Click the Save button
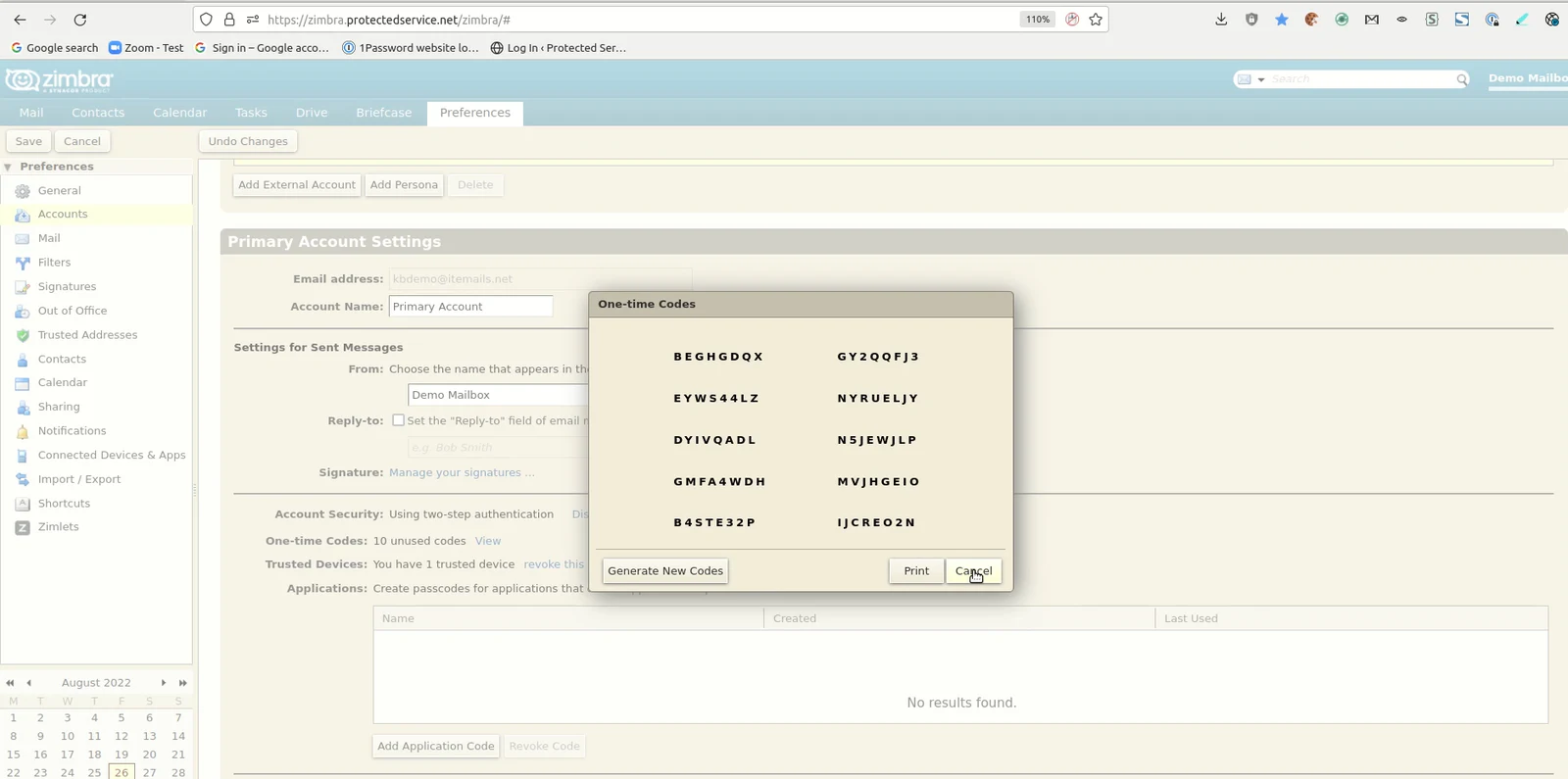The height and width of the screenshot is (779, 1568). (28, 141)
